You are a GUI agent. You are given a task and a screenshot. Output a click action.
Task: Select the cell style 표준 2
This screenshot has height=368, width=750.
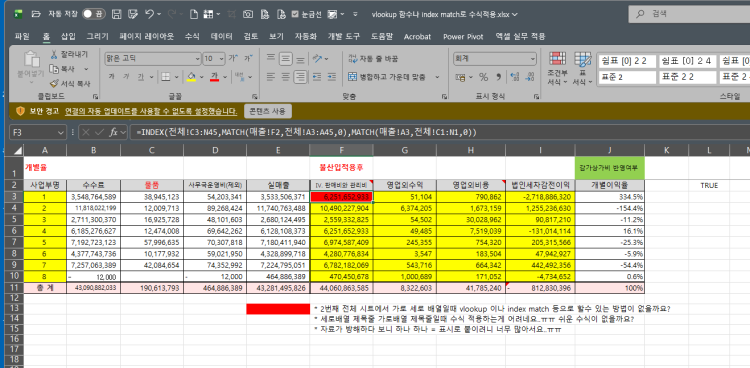627,77
